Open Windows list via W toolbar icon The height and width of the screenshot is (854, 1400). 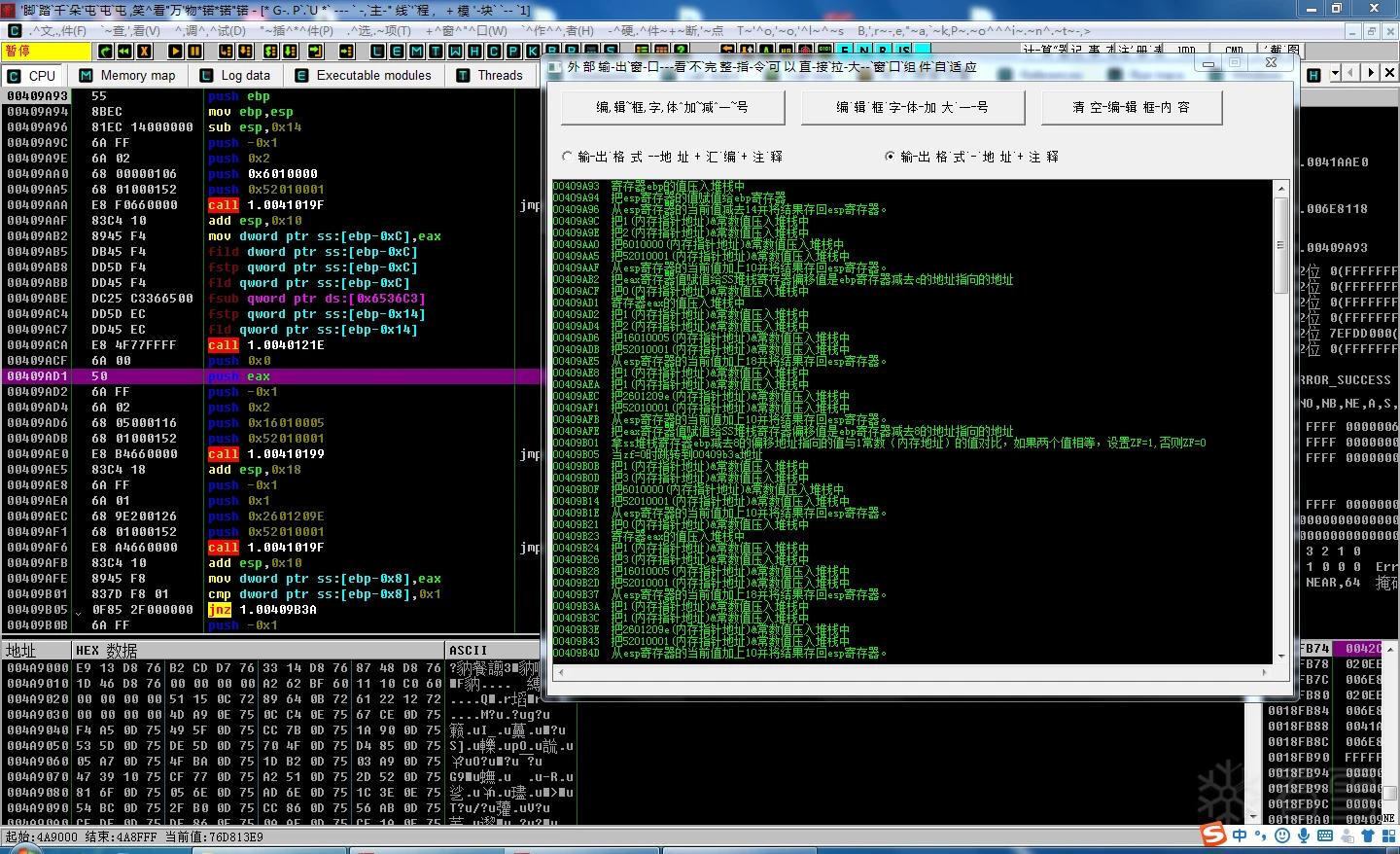point(455,51)
